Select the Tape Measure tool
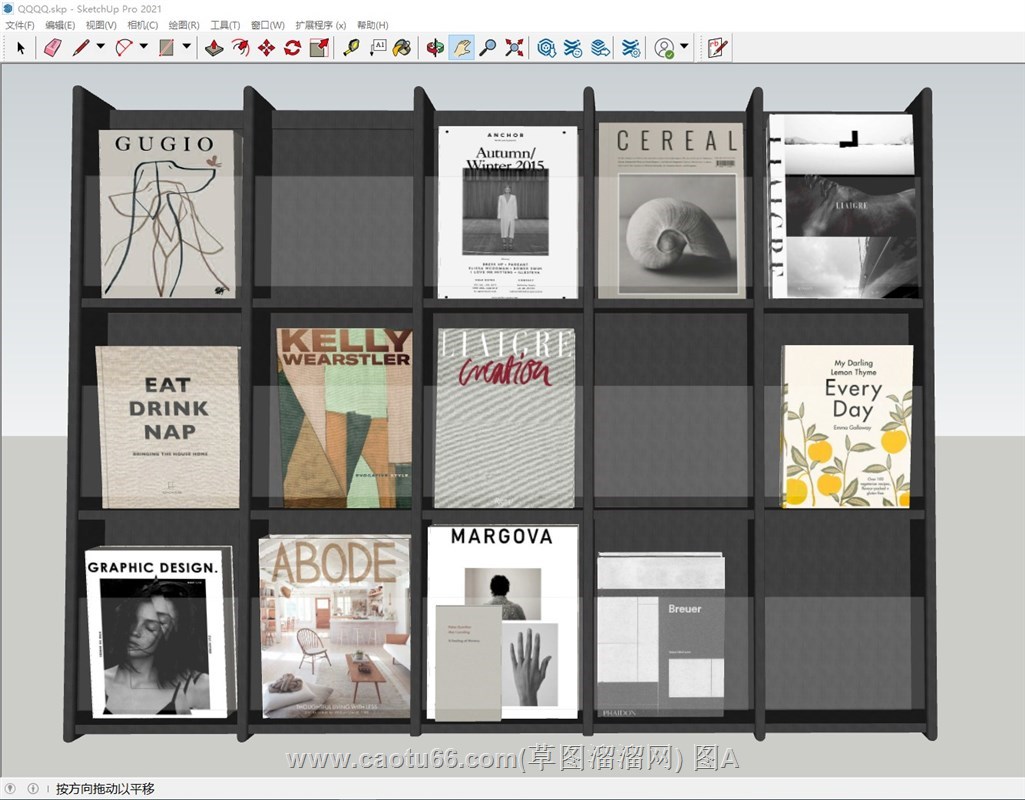This screenshot has height=800, width=1025. coord(351,48)
